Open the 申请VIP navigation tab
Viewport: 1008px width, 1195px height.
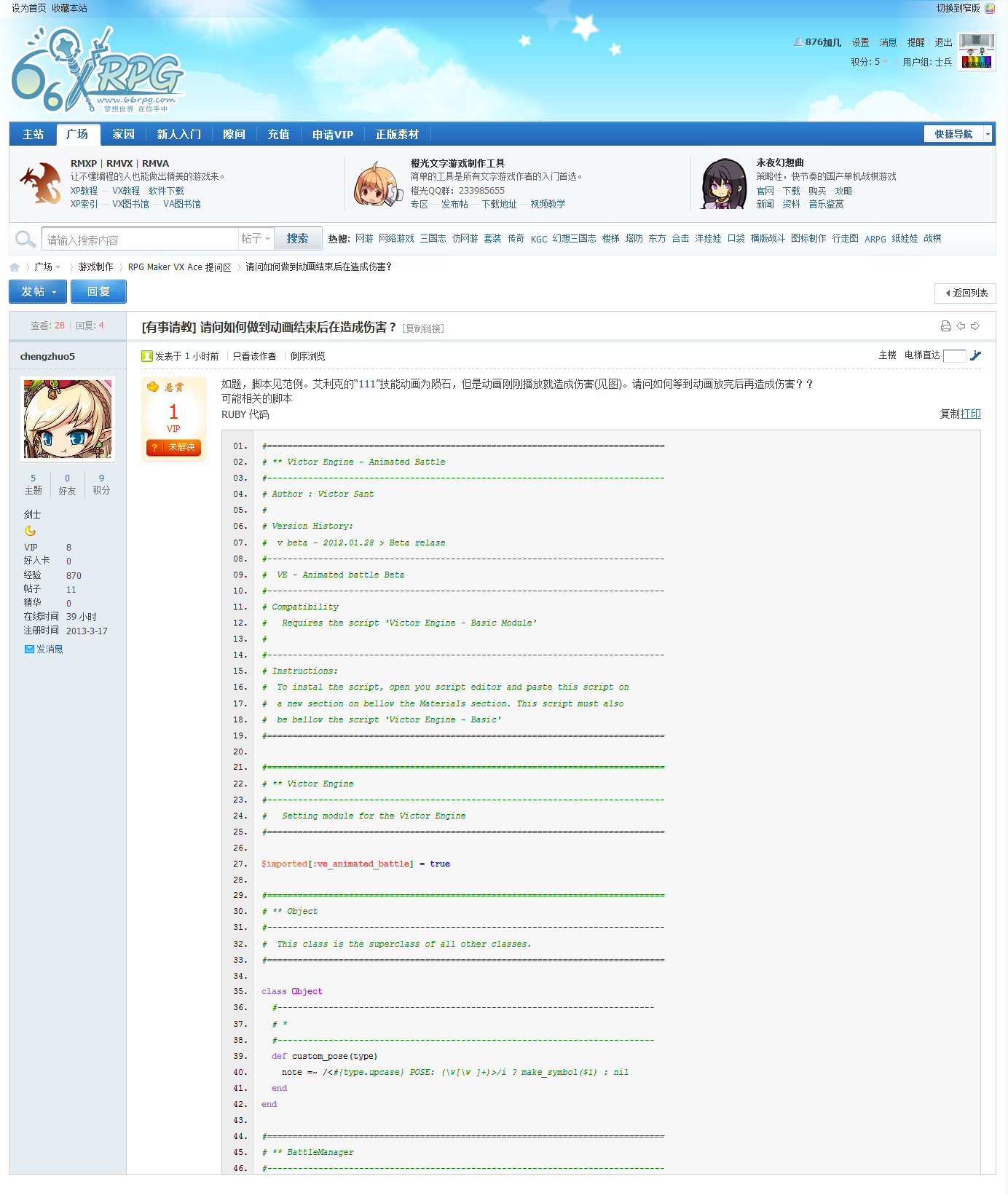(332, 134)
